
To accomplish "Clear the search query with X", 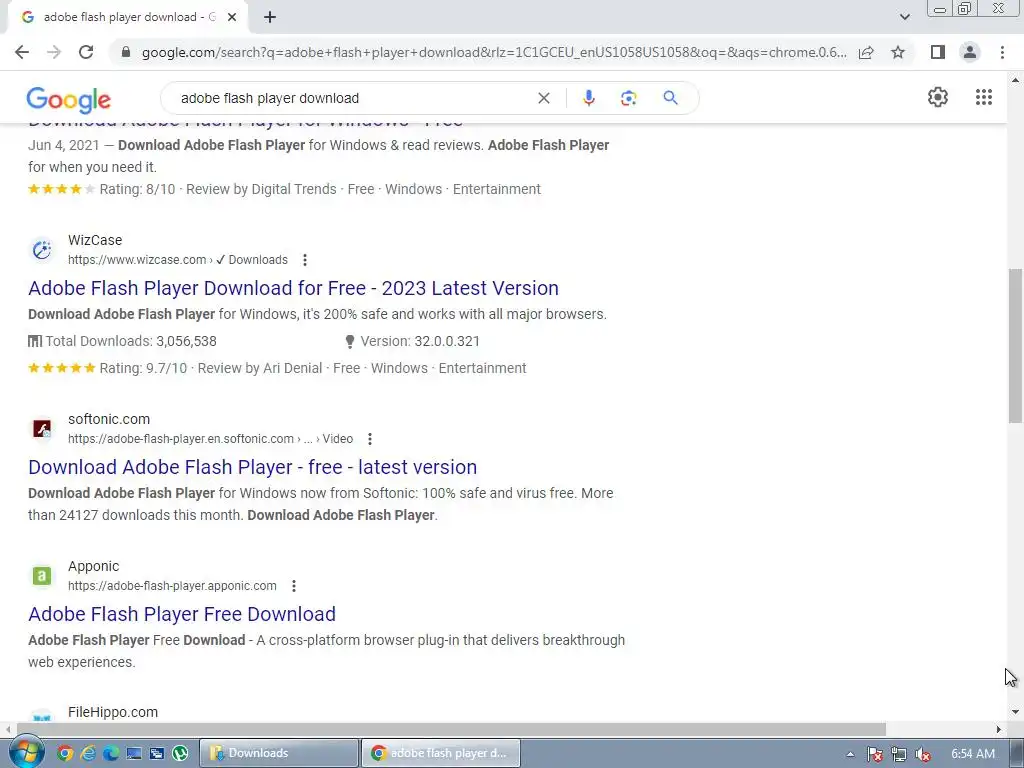I will click(x=543, y=98).
